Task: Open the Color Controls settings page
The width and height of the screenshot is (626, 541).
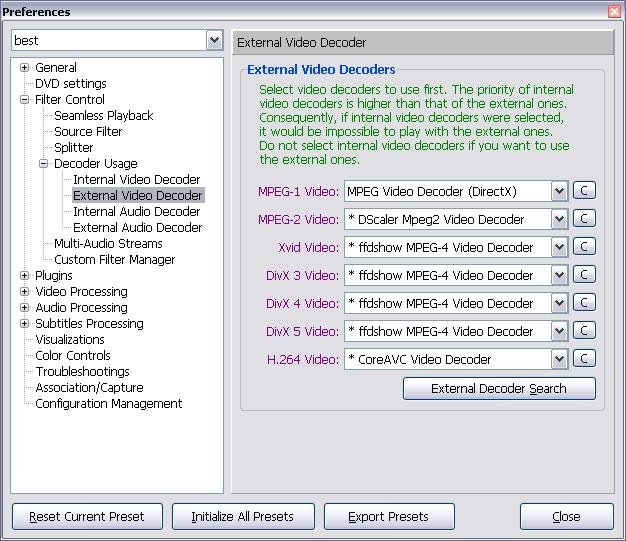Action: point(73,356)
